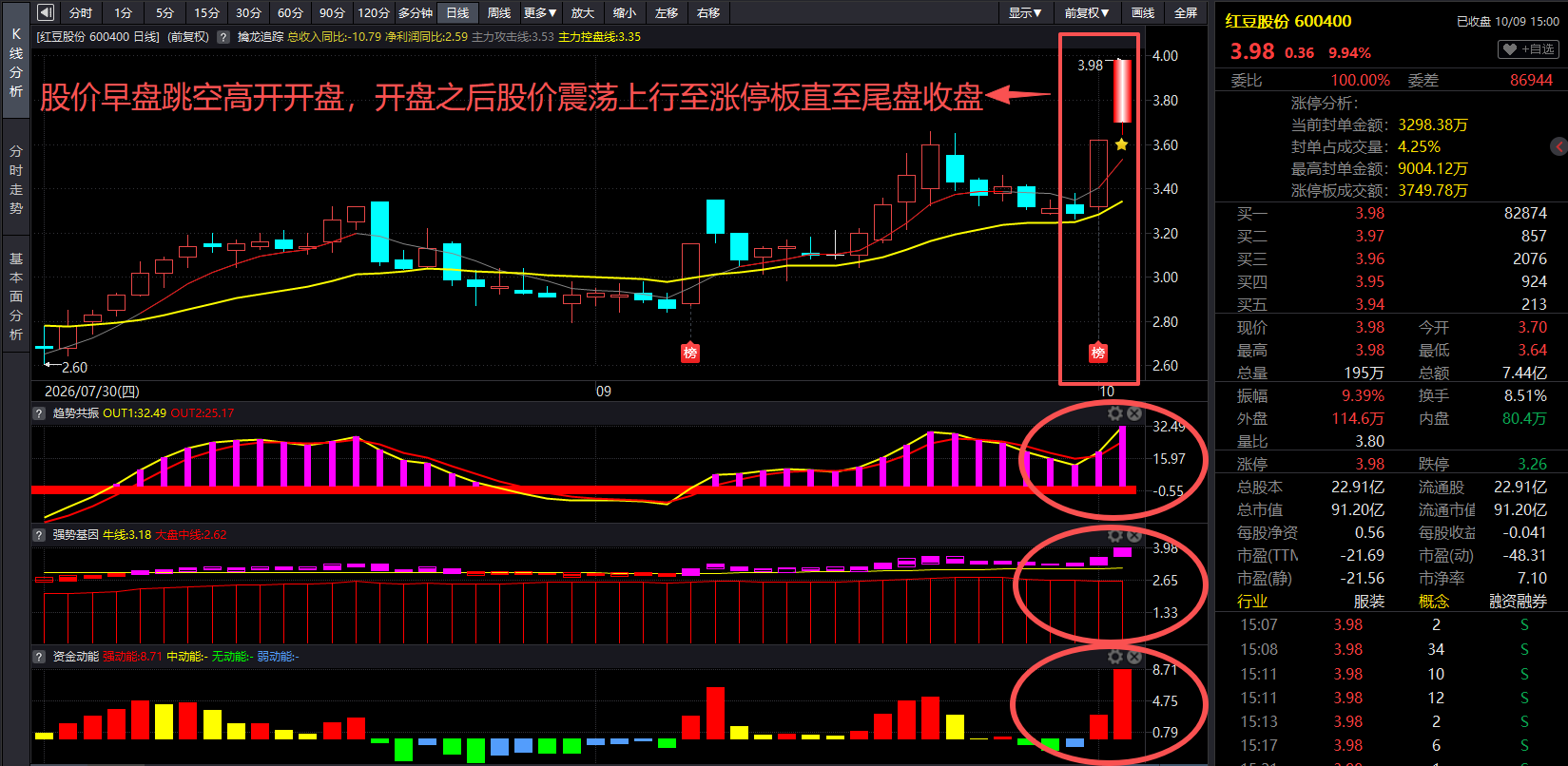
Task: Click the 放大 zoom-in button
Action: (583, 12)
